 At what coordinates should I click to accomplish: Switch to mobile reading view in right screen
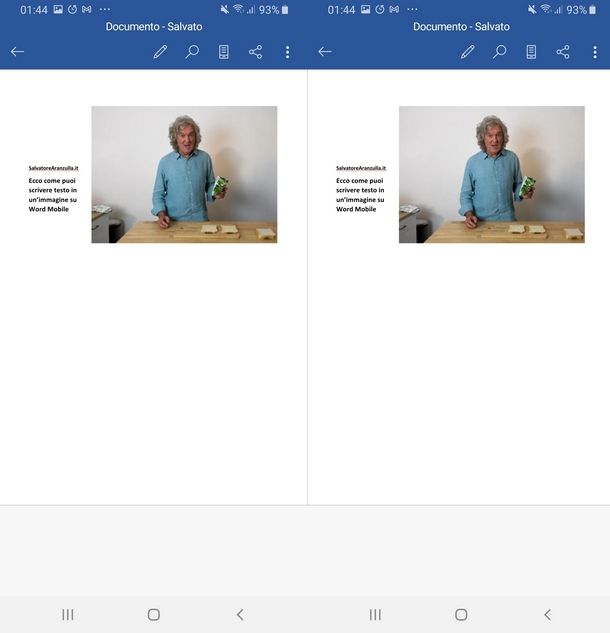pyautogui.click(x=531, y=52)
